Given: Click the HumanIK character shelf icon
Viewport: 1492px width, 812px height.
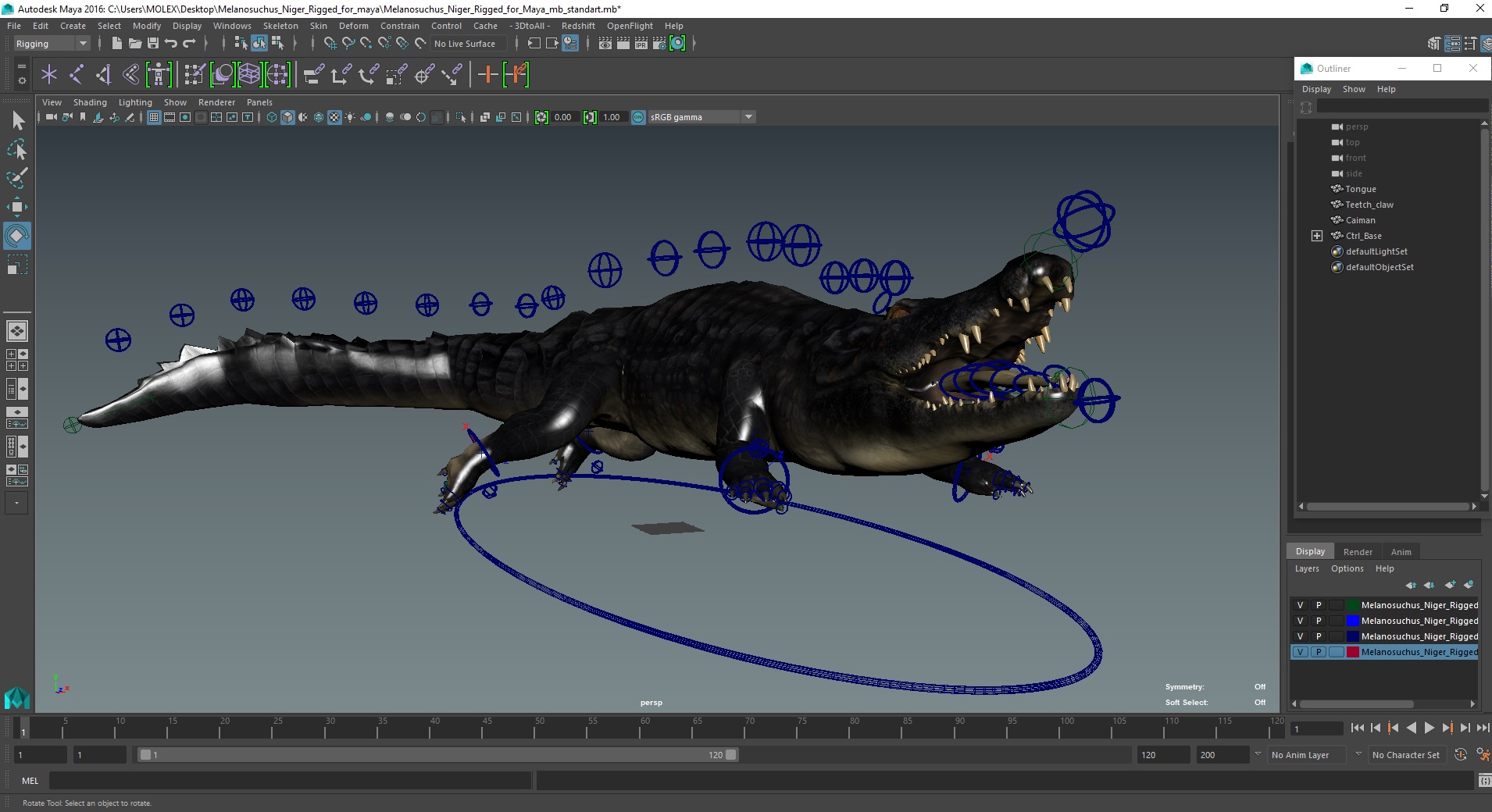Looking at the screenshot, I should pos(159,74).
